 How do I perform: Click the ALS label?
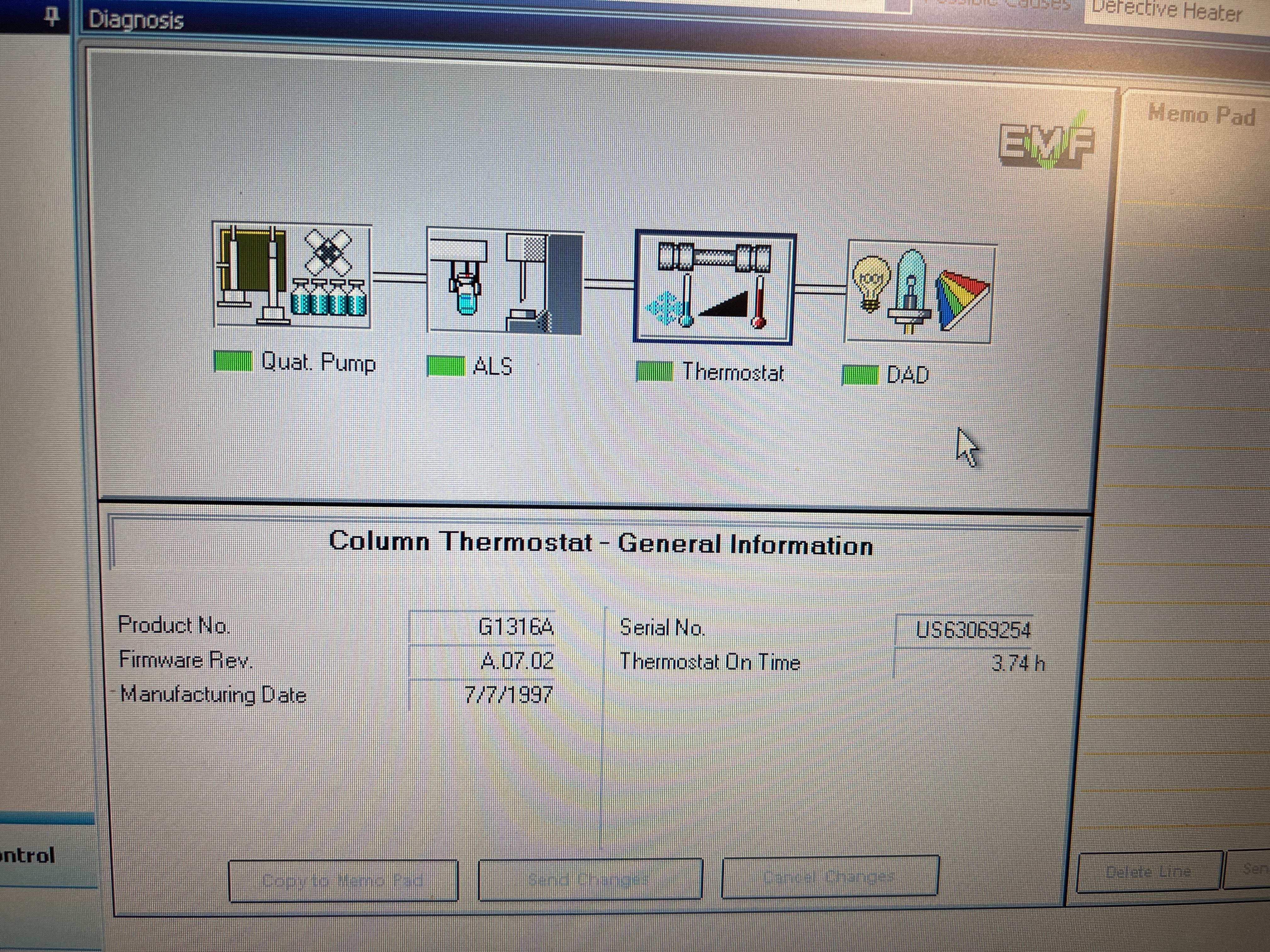point(492,366)
